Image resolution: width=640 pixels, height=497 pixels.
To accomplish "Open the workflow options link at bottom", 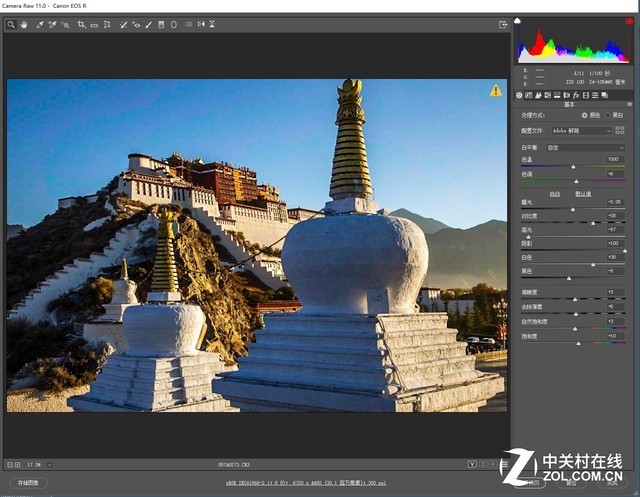I will [306, 483].
